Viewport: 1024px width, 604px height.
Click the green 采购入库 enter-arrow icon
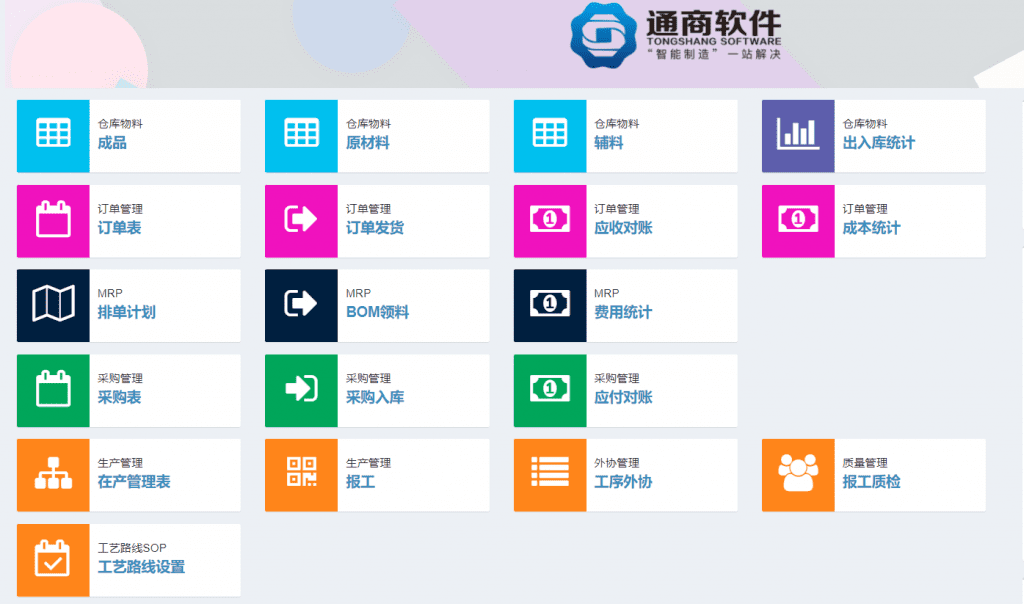coord(301,390)
